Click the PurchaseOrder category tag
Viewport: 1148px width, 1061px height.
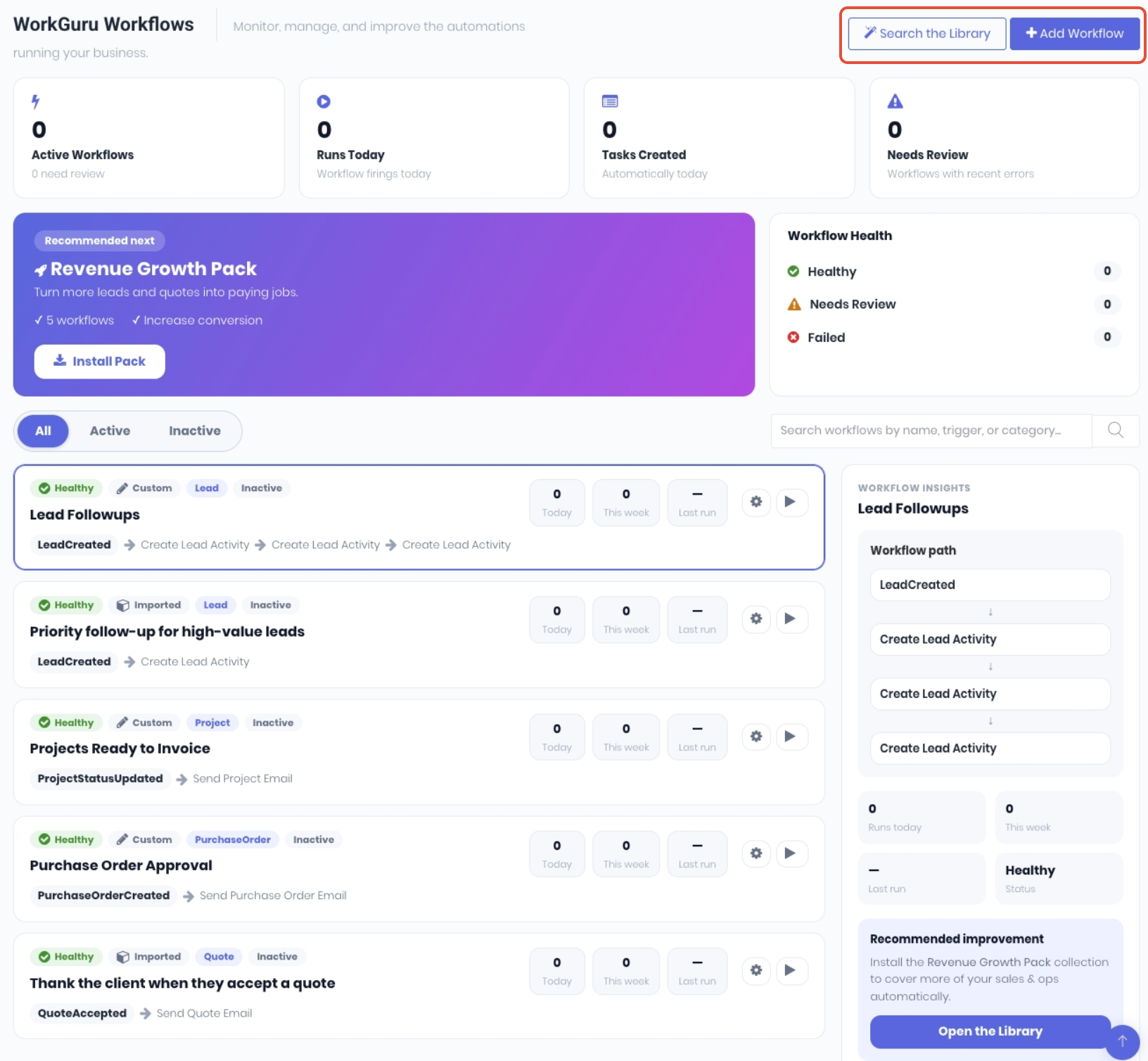coord(233,839)
